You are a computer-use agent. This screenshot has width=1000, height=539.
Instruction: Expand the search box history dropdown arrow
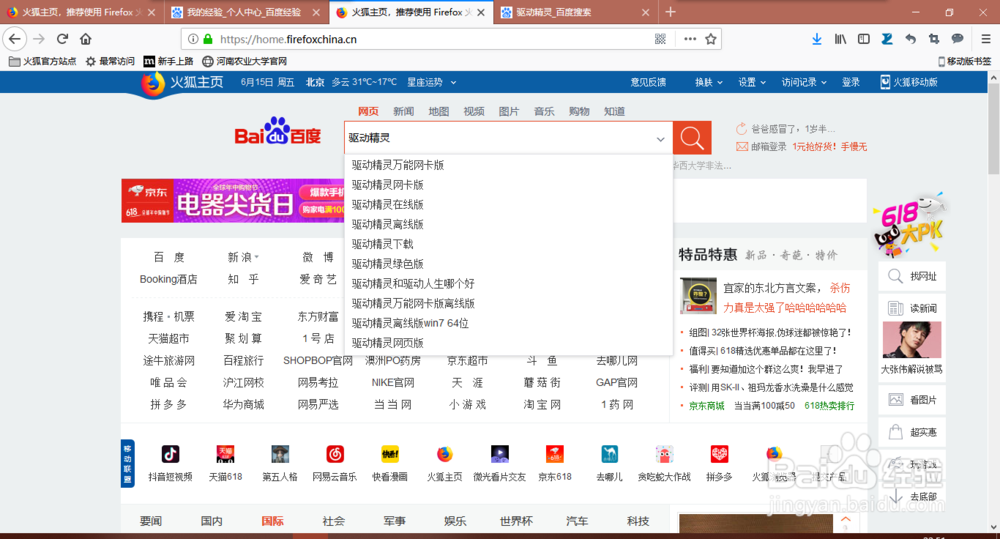pos(660,138)
